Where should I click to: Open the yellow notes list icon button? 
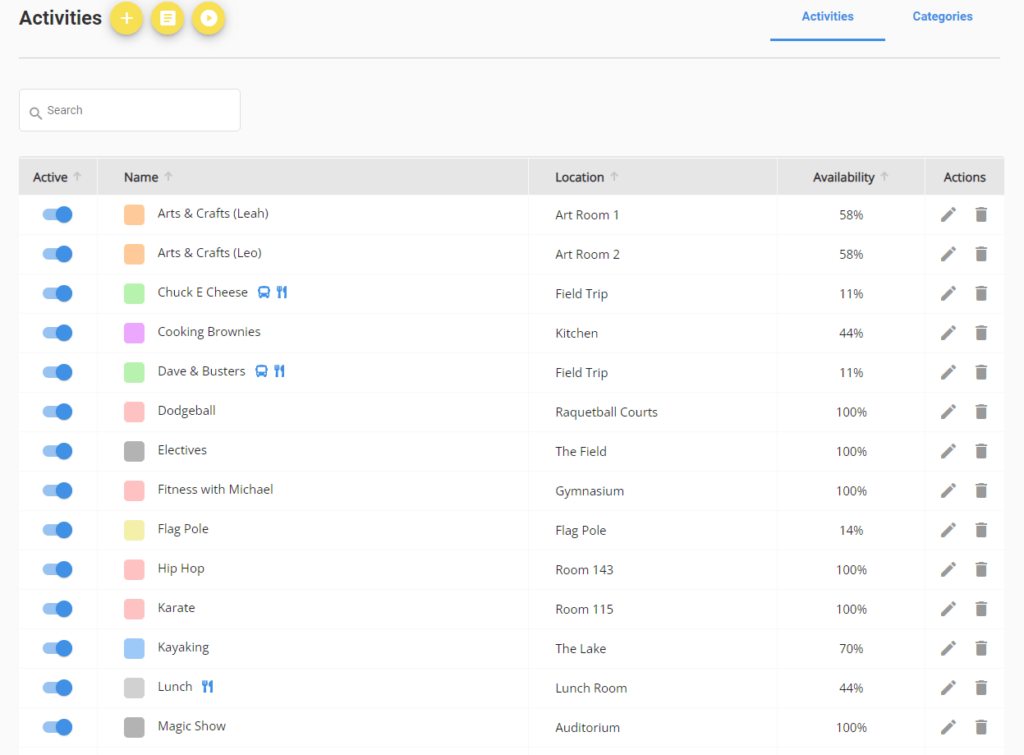[167, 18]
